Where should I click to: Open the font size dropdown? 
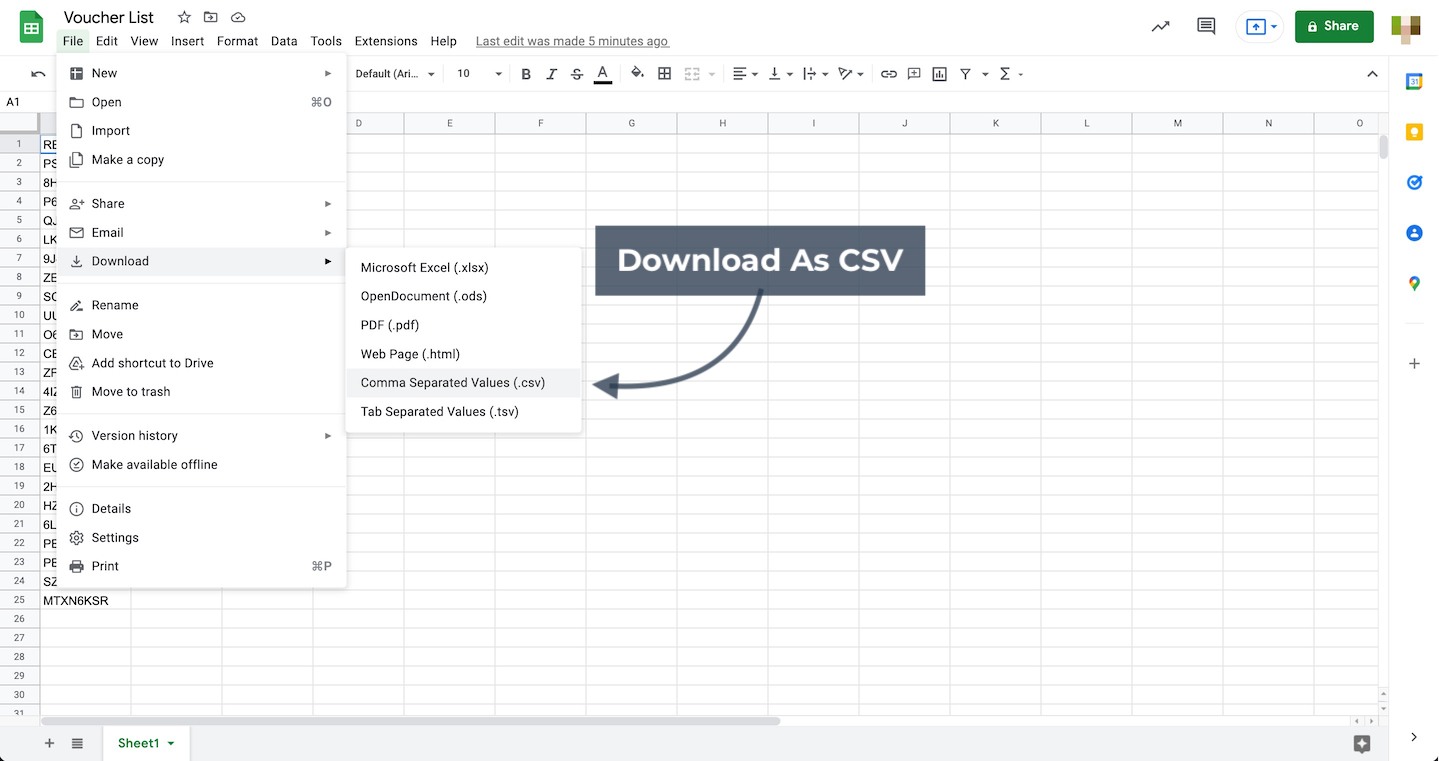(479, 74)
